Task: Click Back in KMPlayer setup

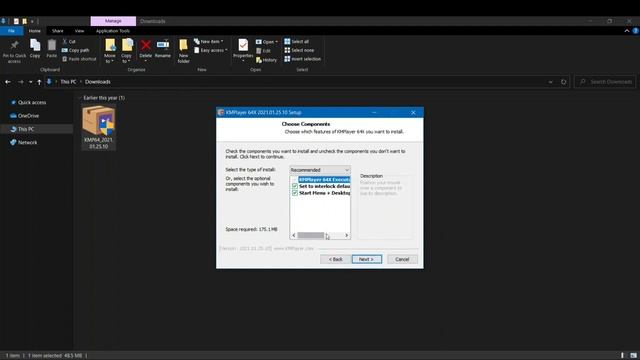Action: (x=336, y=259)
